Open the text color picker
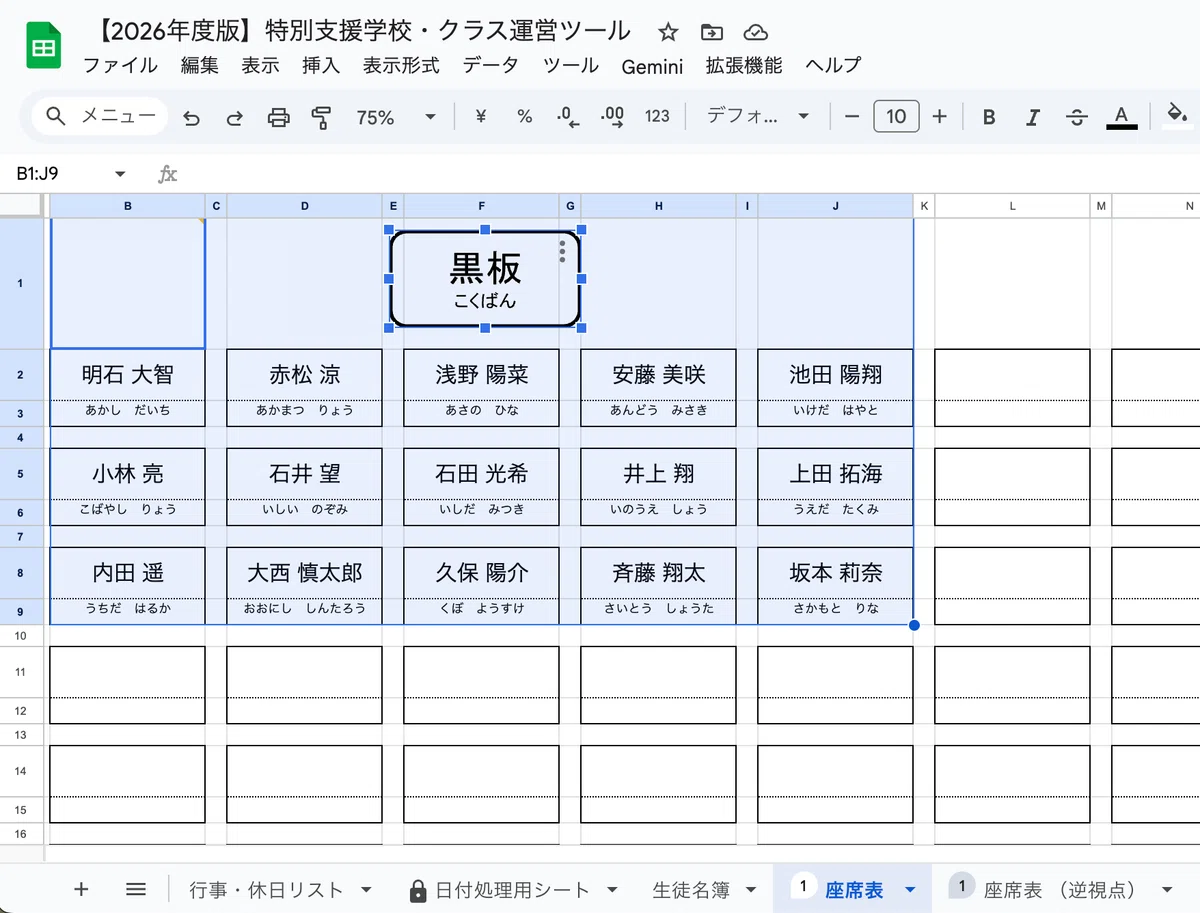The width and height of the screenshot is (1200, 913). (x=1121, y=117)
